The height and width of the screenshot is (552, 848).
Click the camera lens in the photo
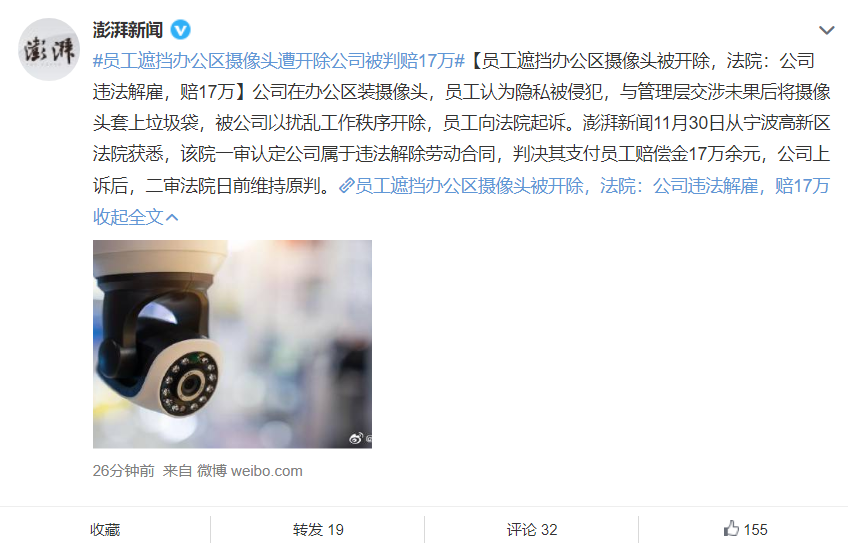pyautogui.click(x=190, y=385)
